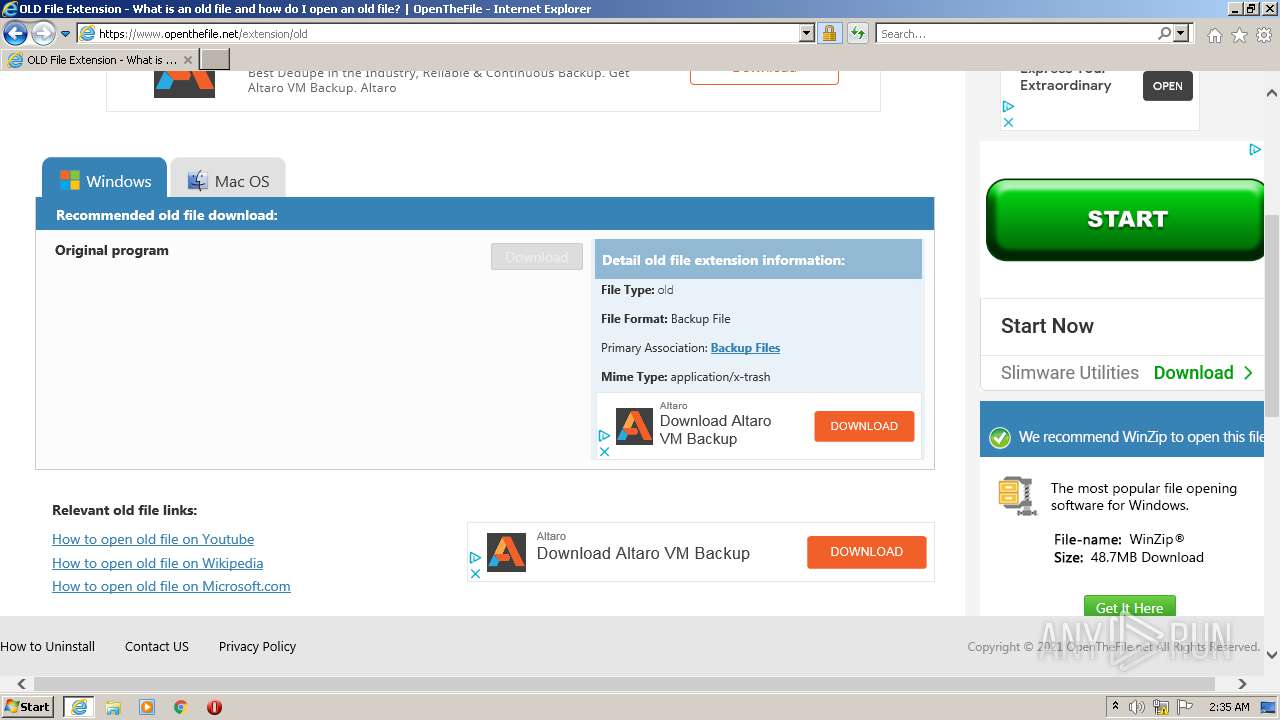Click the security lock icon

tap(829, 33)
